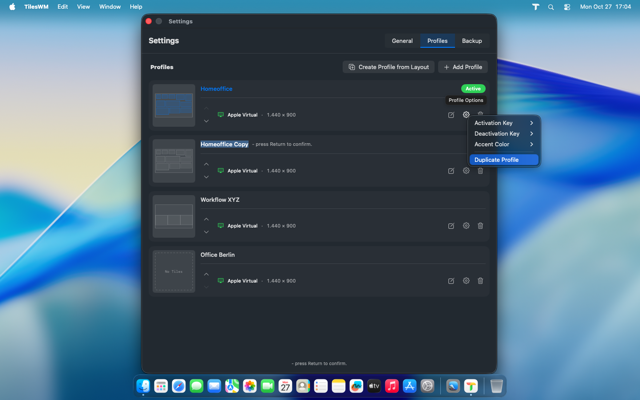Switch to the General tab
The width and height of the screenshot is (640, 400).
tap(402, 41)
